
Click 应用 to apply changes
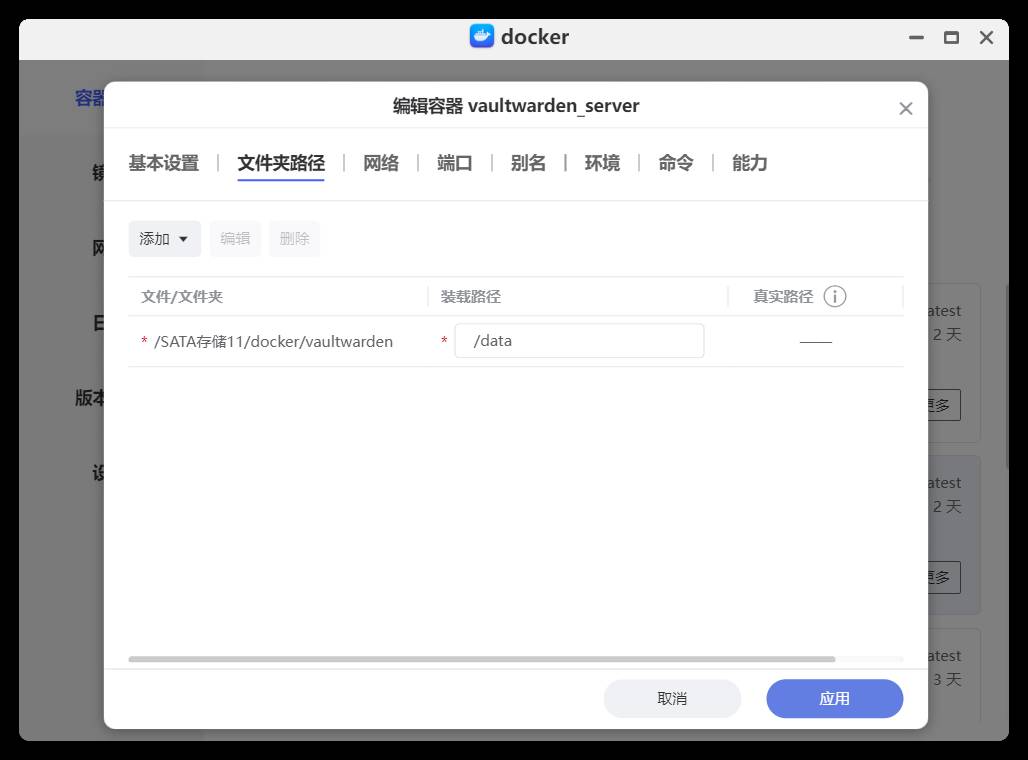(835, 698)
